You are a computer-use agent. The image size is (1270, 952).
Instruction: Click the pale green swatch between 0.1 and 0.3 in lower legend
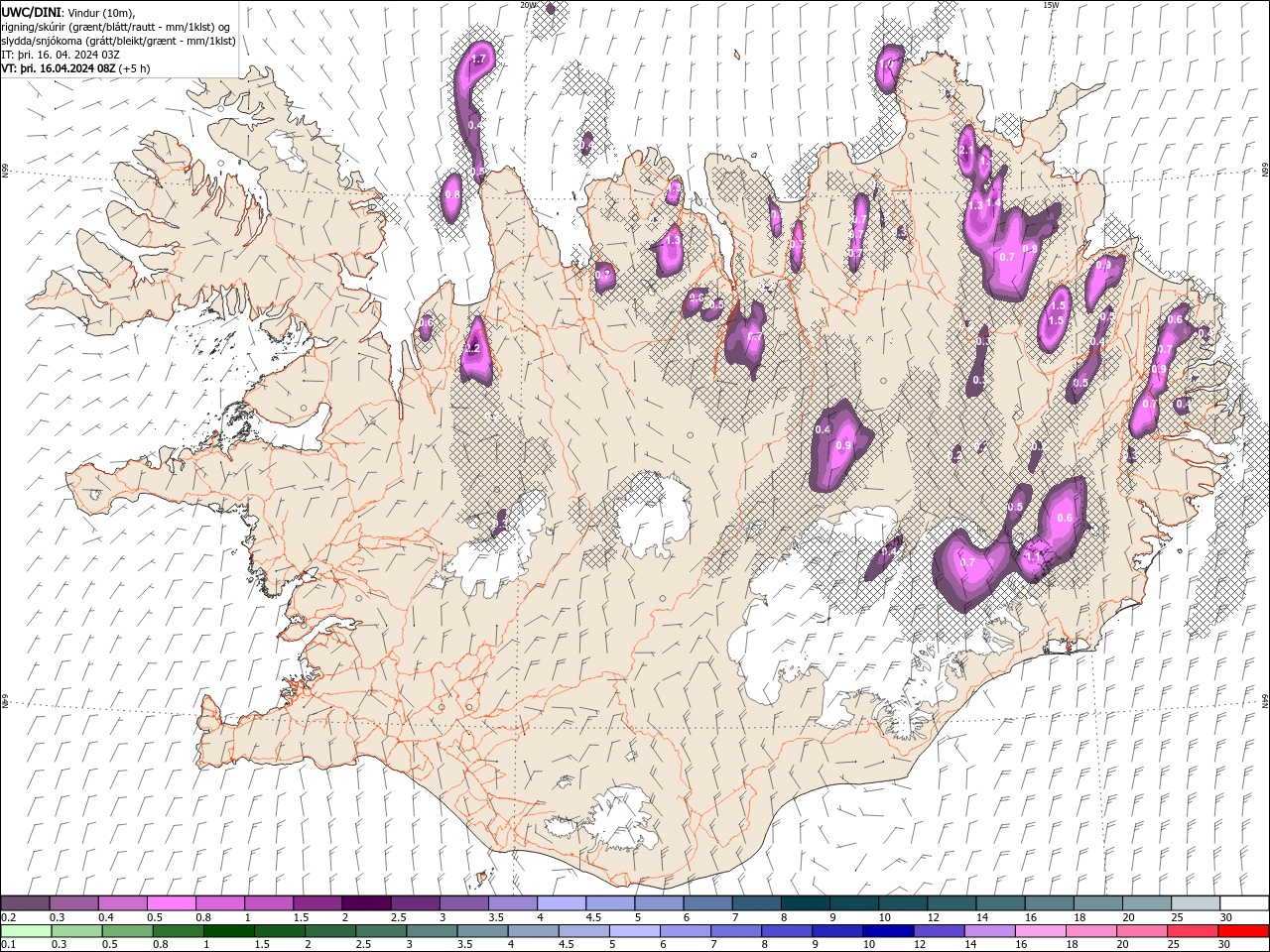[x=26, y=931]
